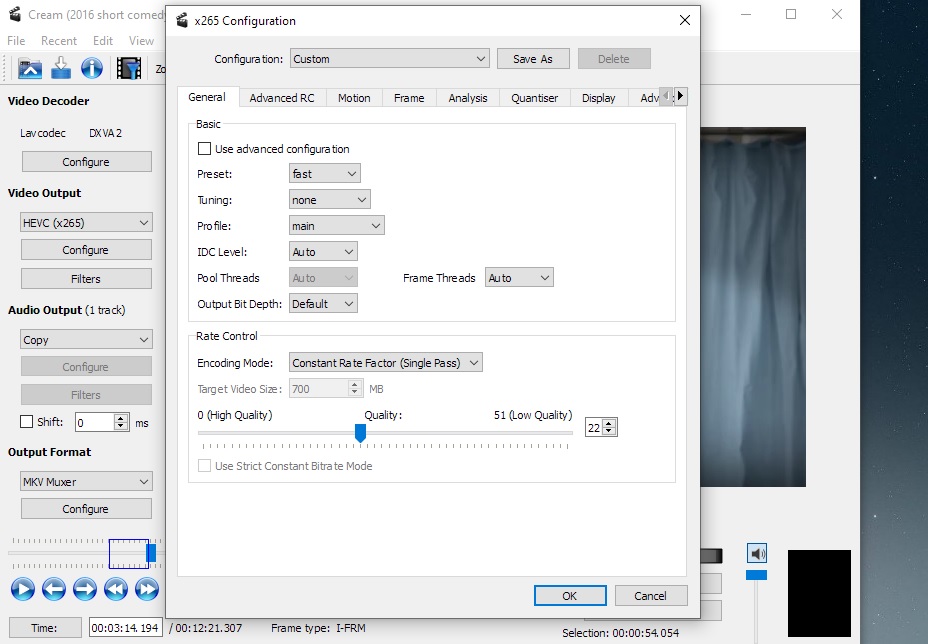Play the video with blue play button
The width and height of the screenshot is (928, 644).
pyautogui.click(x=23, y=590)
